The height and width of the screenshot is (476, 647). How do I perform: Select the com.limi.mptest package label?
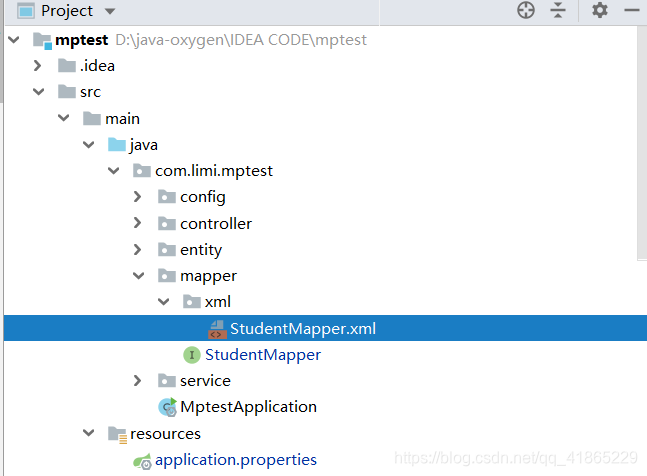pyautogui.click(x=214, y=171)
